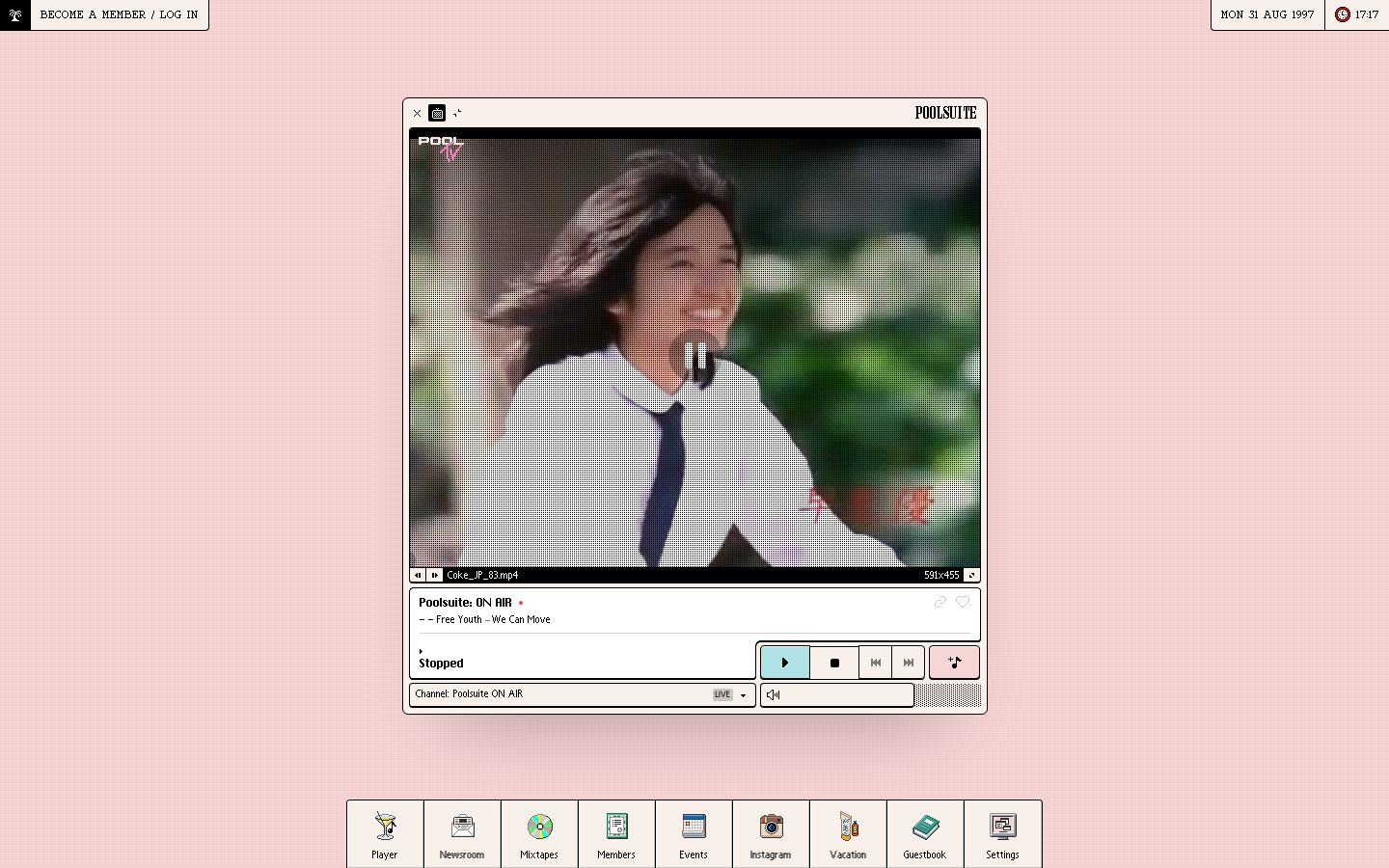Launch Mixtapes from the dock

click(539, 834)
